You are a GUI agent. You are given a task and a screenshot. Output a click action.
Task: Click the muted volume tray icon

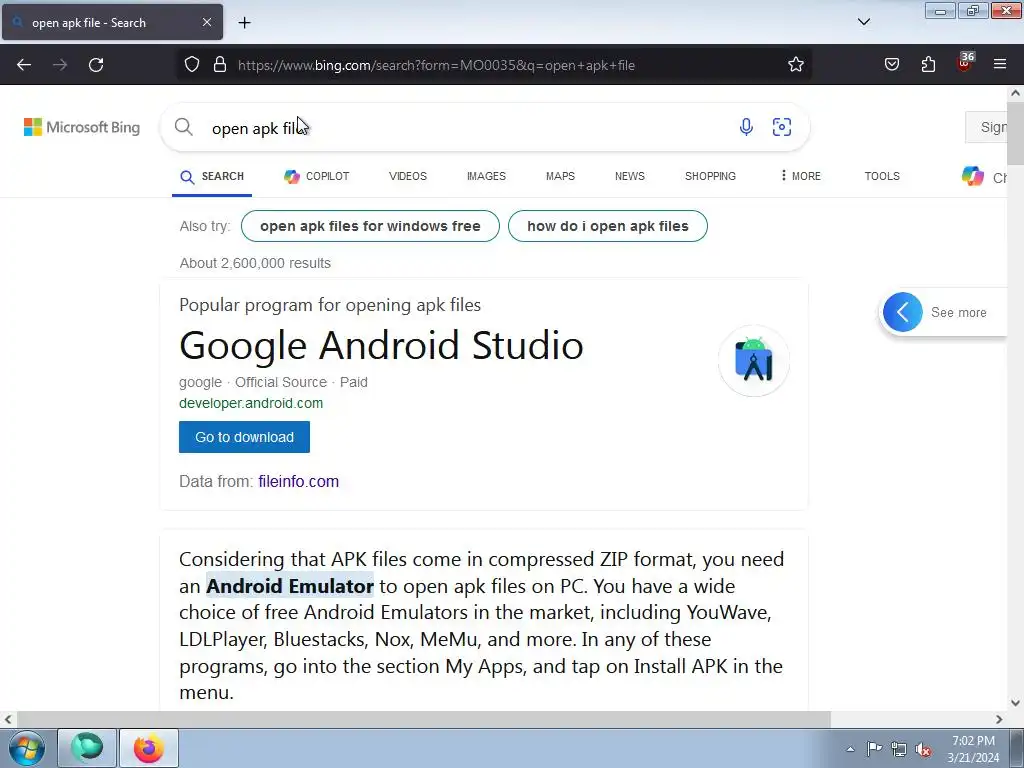pos(923,749)
